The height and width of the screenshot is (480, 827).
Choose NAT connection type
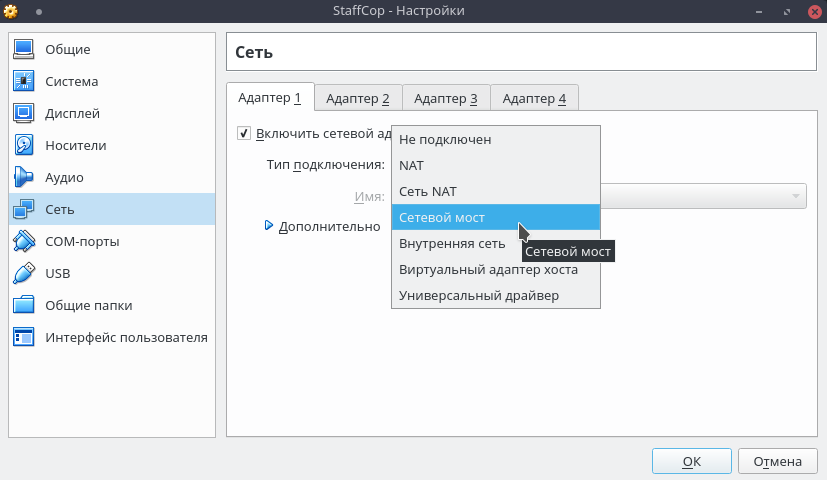(496, 165)
